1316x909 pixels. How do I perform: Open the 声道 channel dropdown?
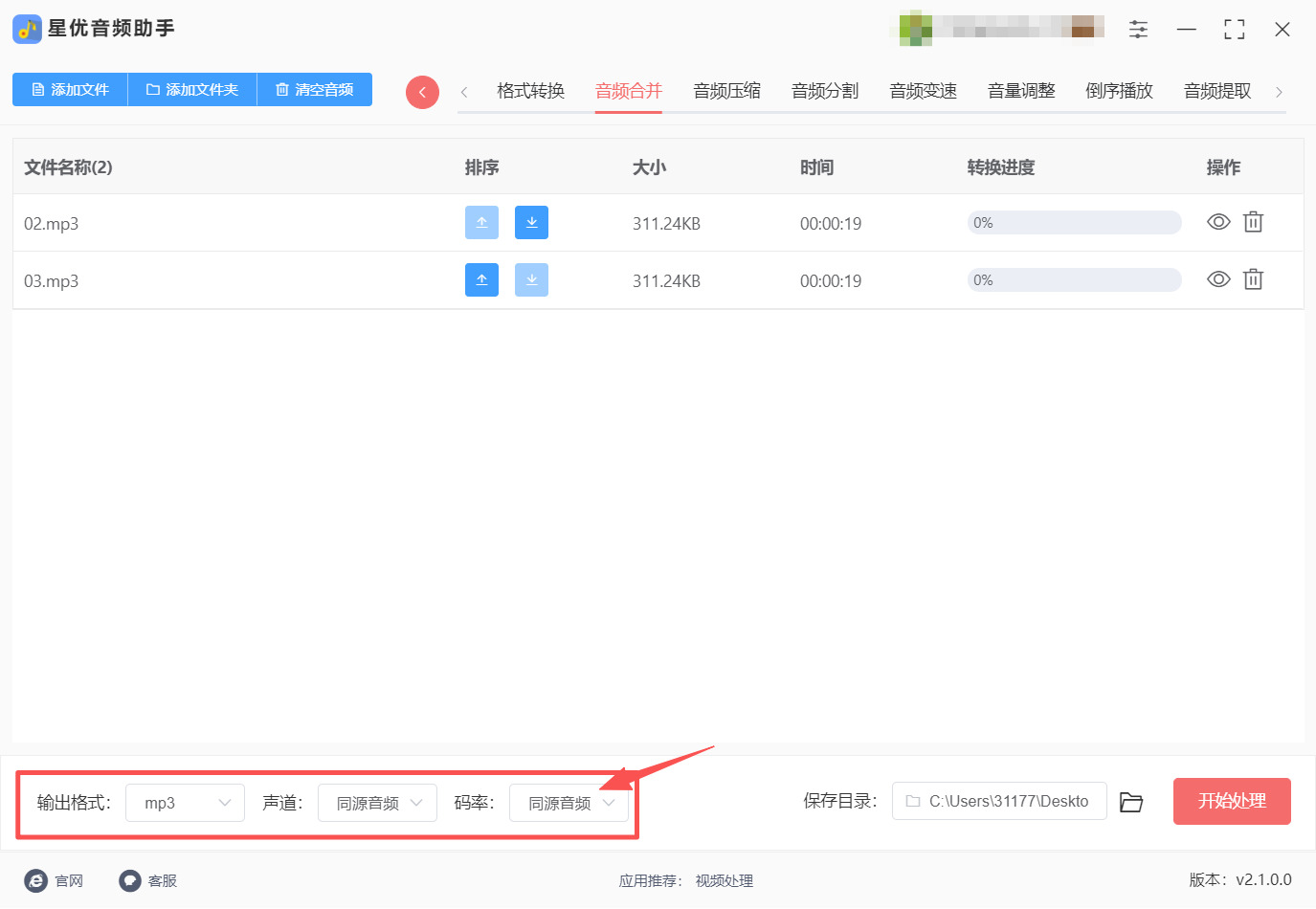point(377,803)
